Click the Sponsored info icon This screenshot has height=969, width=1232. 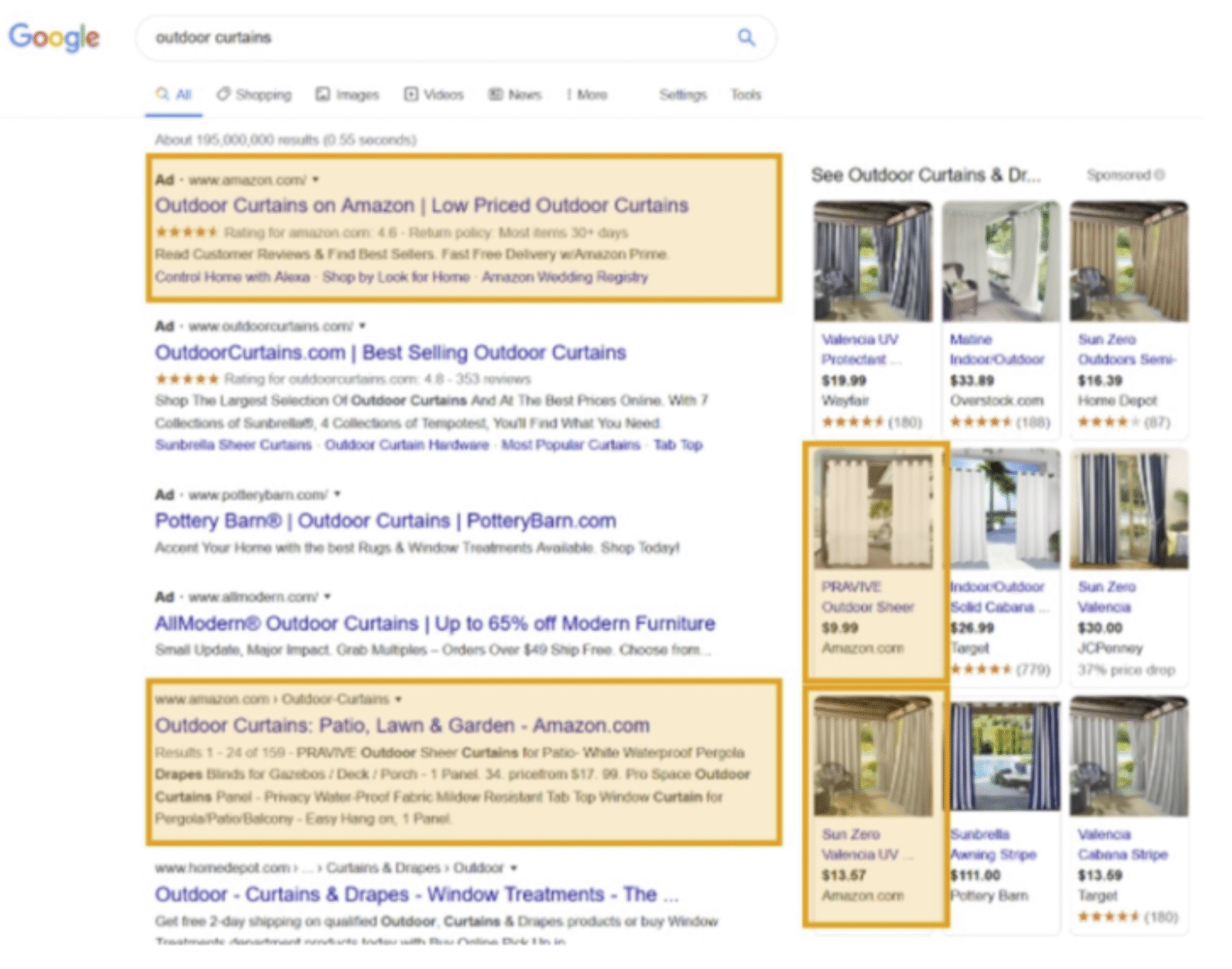[x=1160, y=175]
